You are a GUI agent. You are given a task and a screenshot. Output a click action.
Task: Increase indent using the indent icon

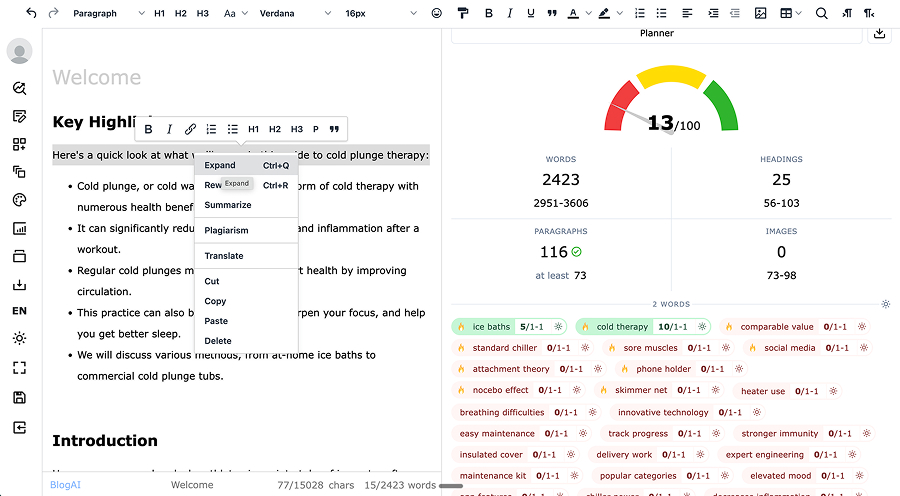[713, 13]
